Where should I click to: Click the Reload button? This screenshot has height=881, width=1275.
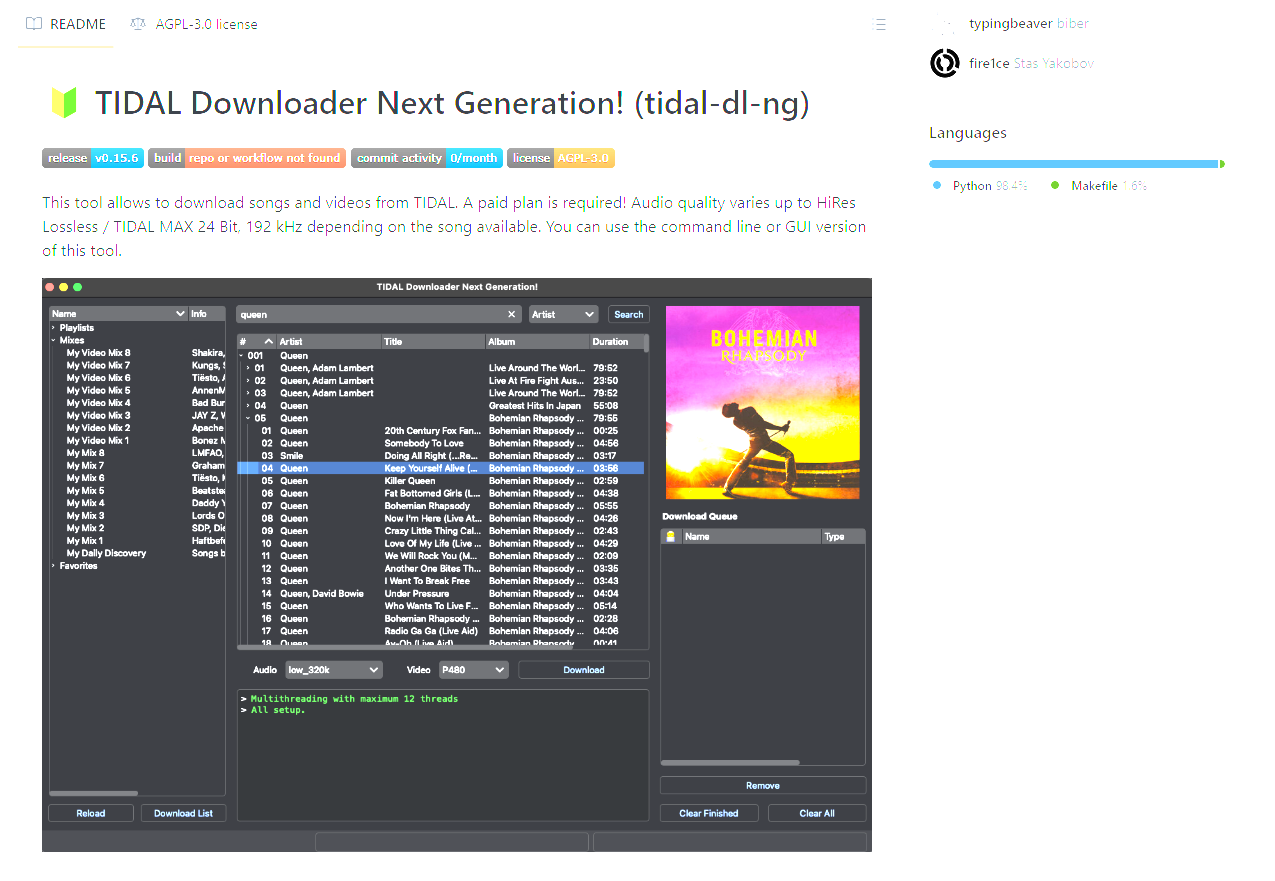point(91,813)
